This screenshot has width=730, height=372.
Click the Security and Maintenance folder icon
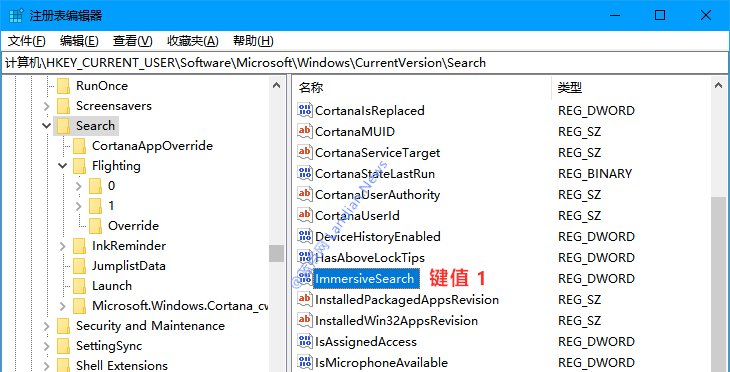point(63,326)
